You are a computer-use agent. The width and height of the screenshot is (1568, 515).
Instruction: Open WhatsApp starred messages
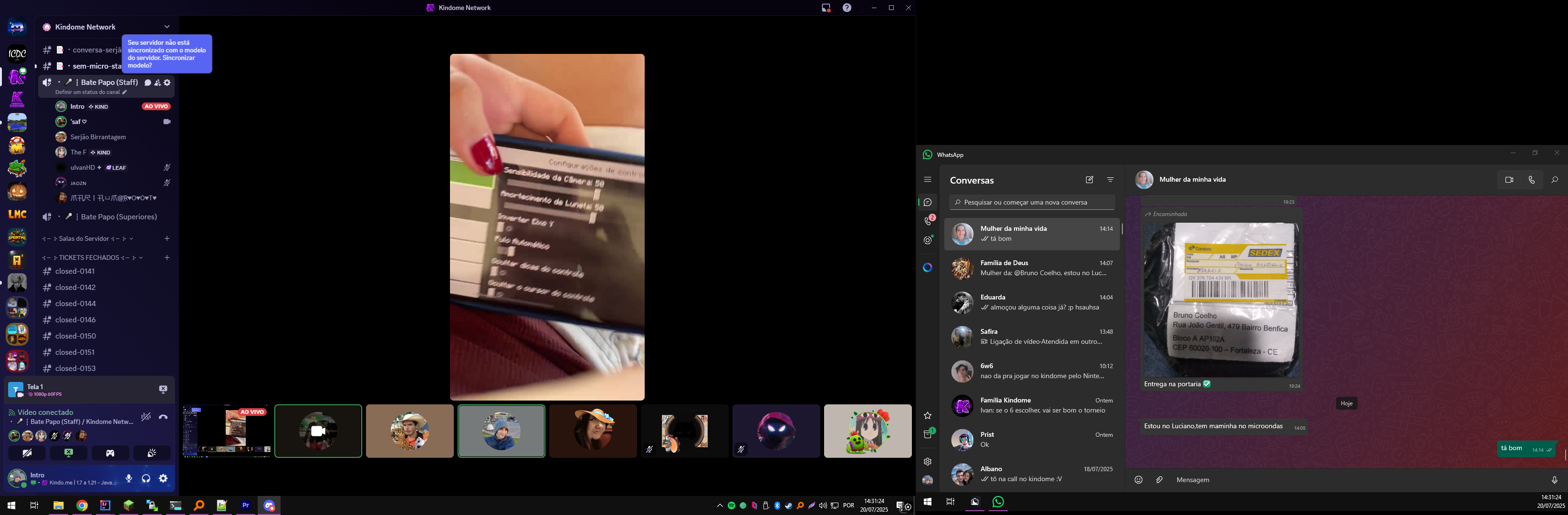928,416
